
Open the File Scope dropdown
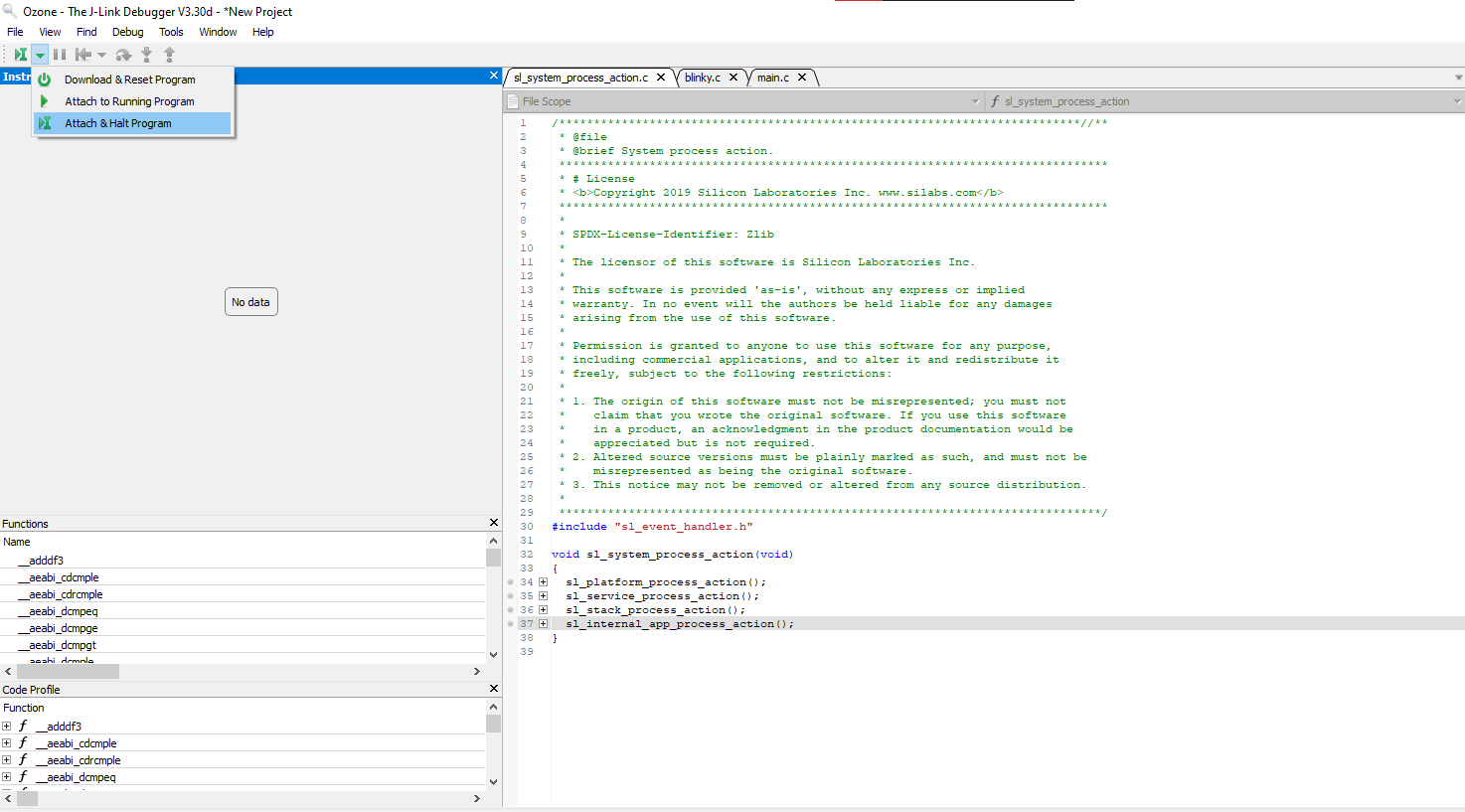pyautogui.click(x=975, y=100)
